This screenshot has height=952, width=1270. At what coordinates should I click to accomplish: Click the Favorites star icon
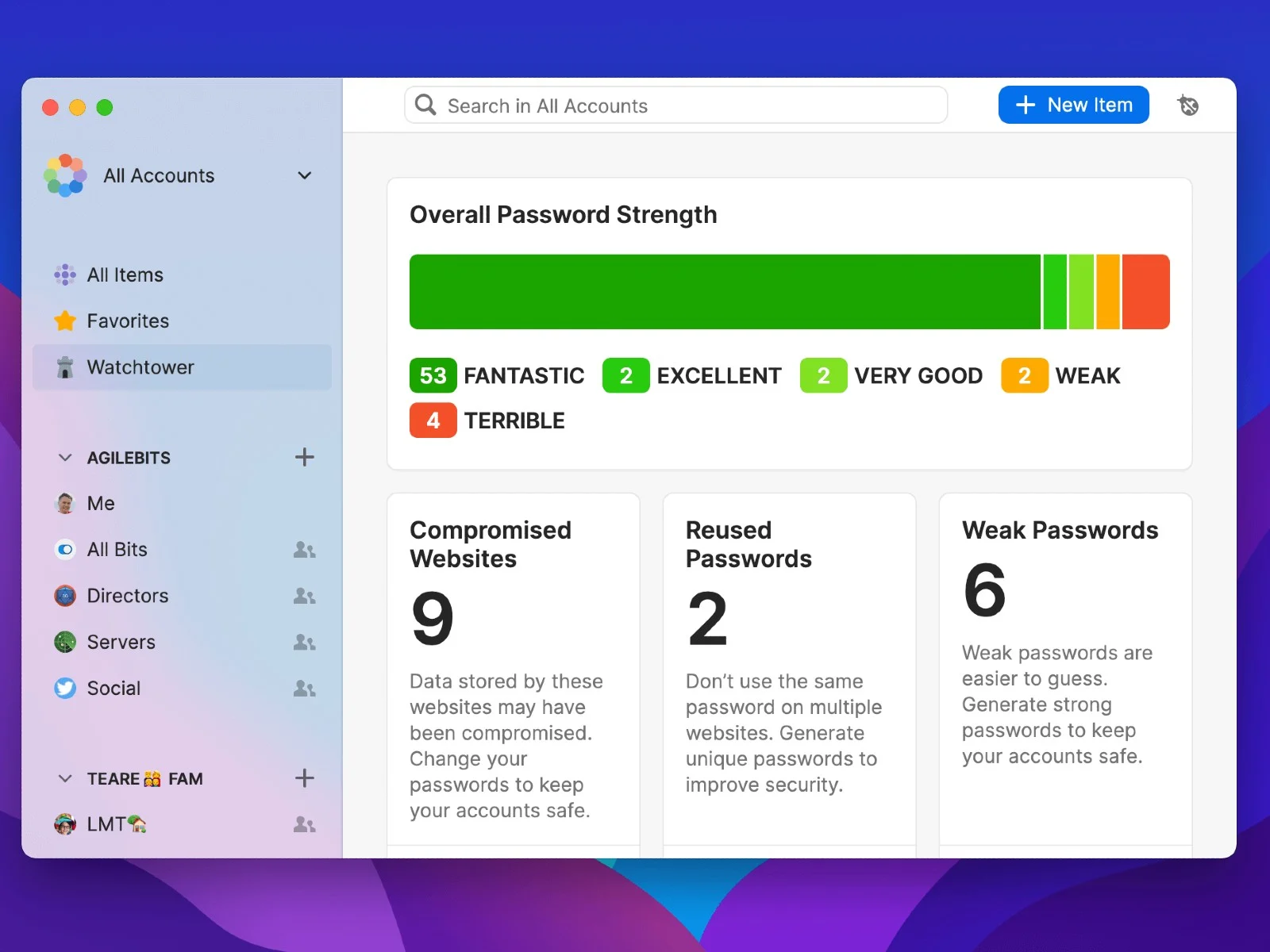pos(65,321)
